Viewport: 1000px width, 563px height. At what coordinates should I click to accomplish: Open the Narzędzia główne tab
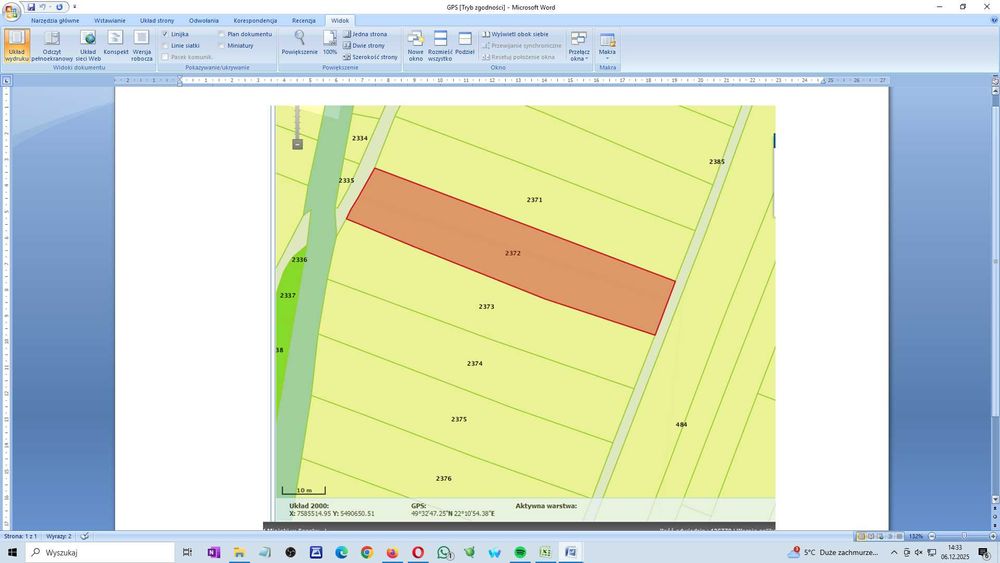coord(55,20)
